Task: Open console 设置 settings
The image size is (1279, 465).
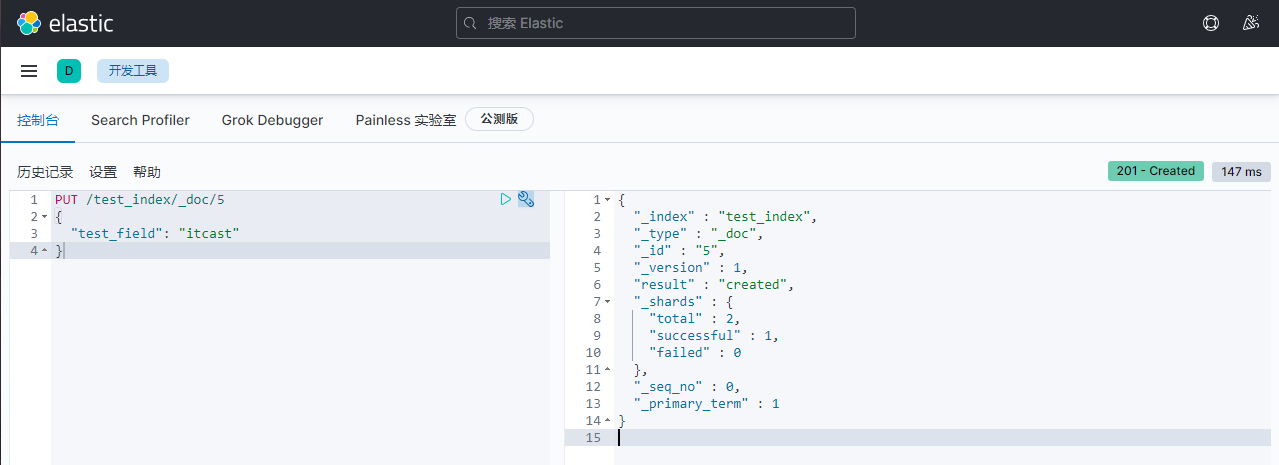Action: (103, 172)
